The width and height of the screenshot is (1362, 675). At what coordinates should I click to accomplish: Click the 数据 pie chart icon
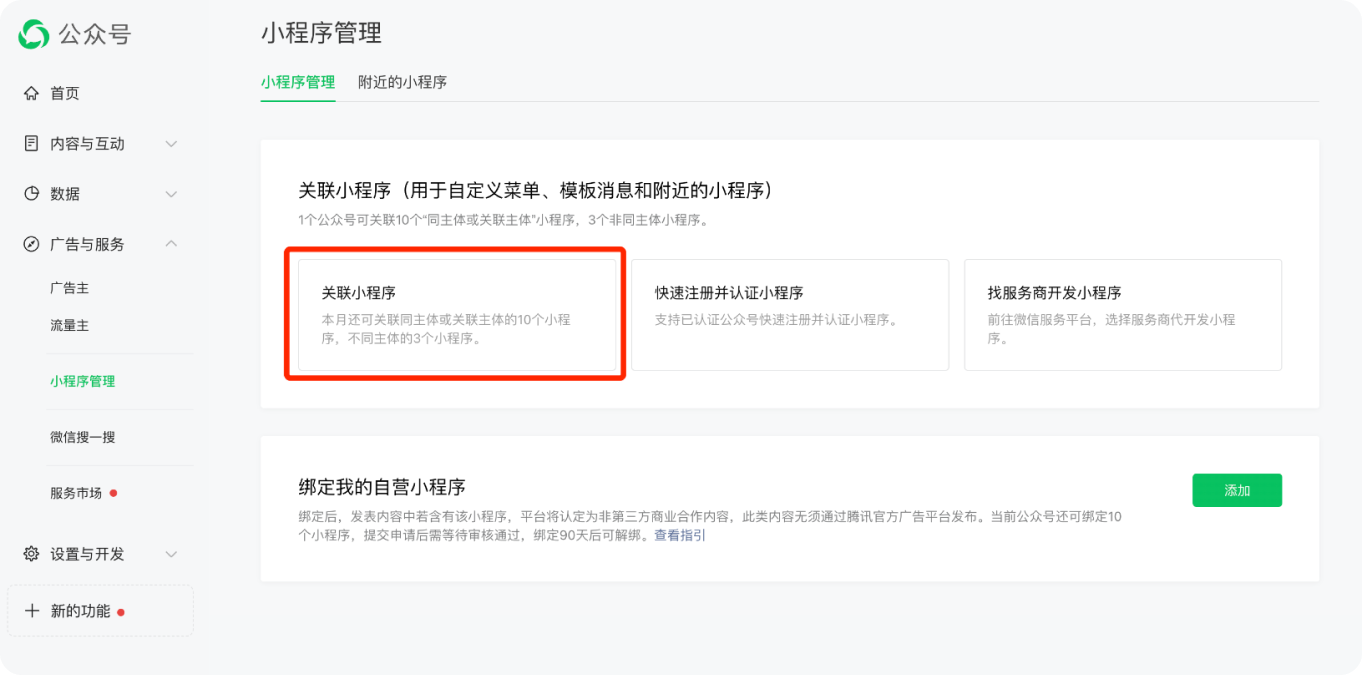[x=31, y=193]
